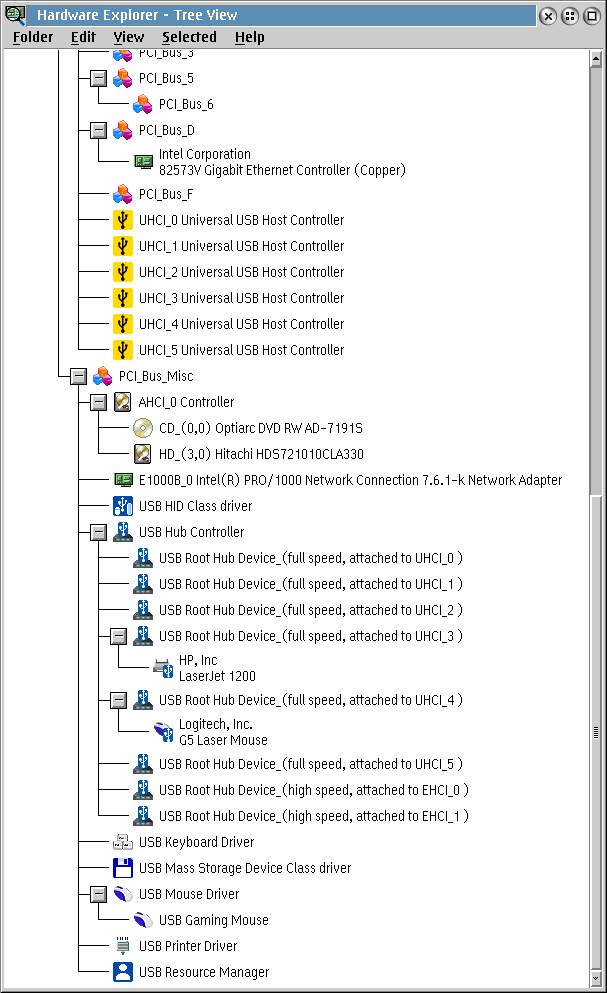
Task: Close the Hardware Explorer window
Action: coord(549,16)
